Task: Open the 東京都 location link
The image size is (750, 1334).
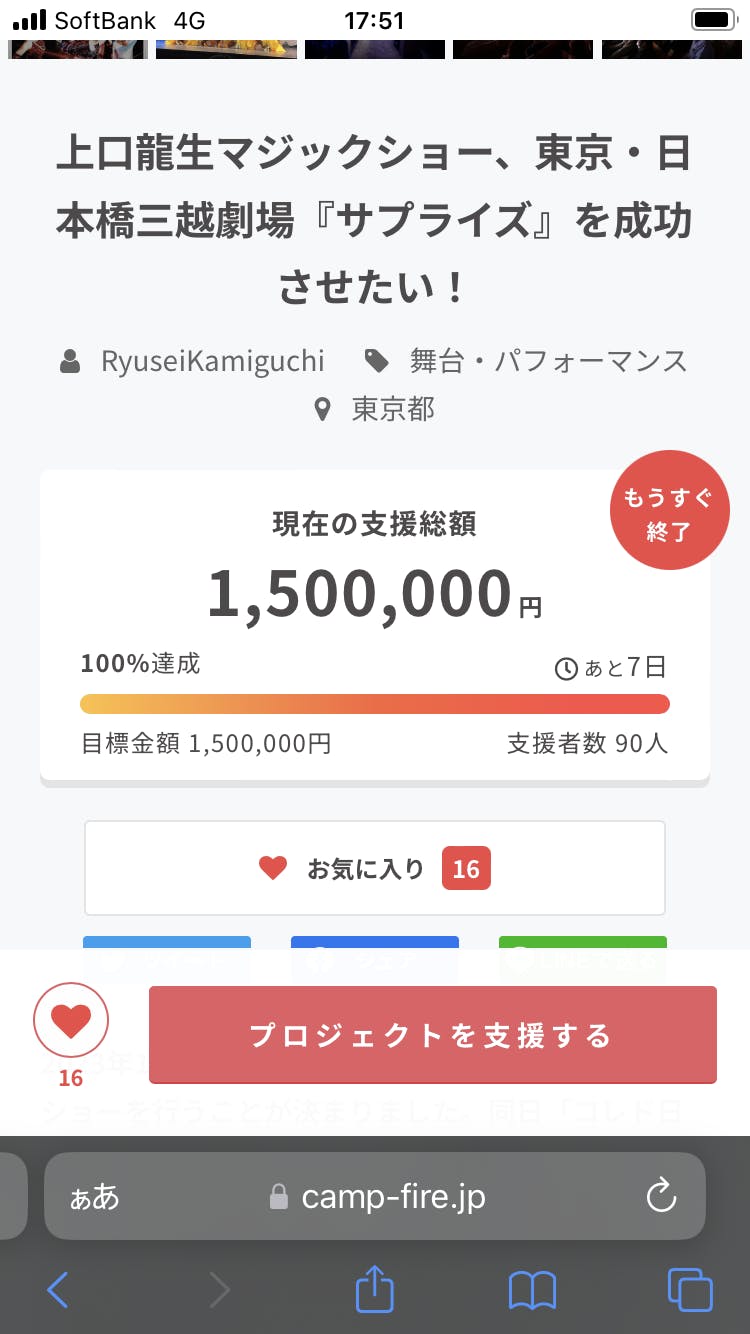Action: click(393, 409)
